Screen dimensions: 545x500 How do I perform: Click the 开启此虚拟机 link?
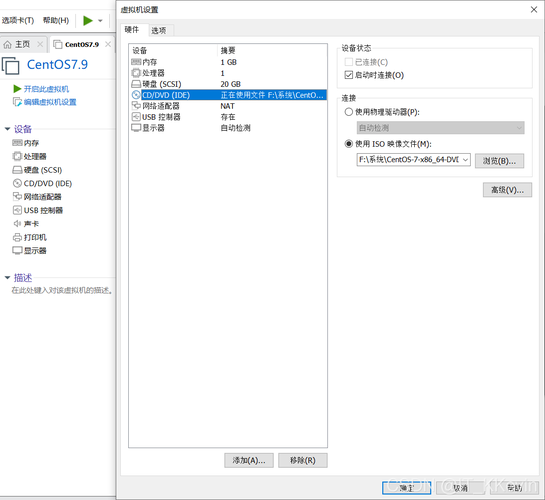click(46, 89)
